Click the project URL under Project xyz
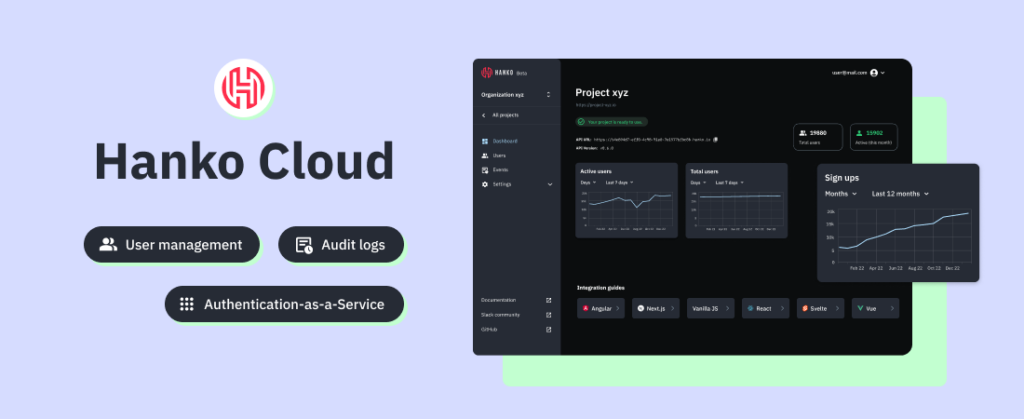This screenshot has width=1024, height=419. coord(596,105)
